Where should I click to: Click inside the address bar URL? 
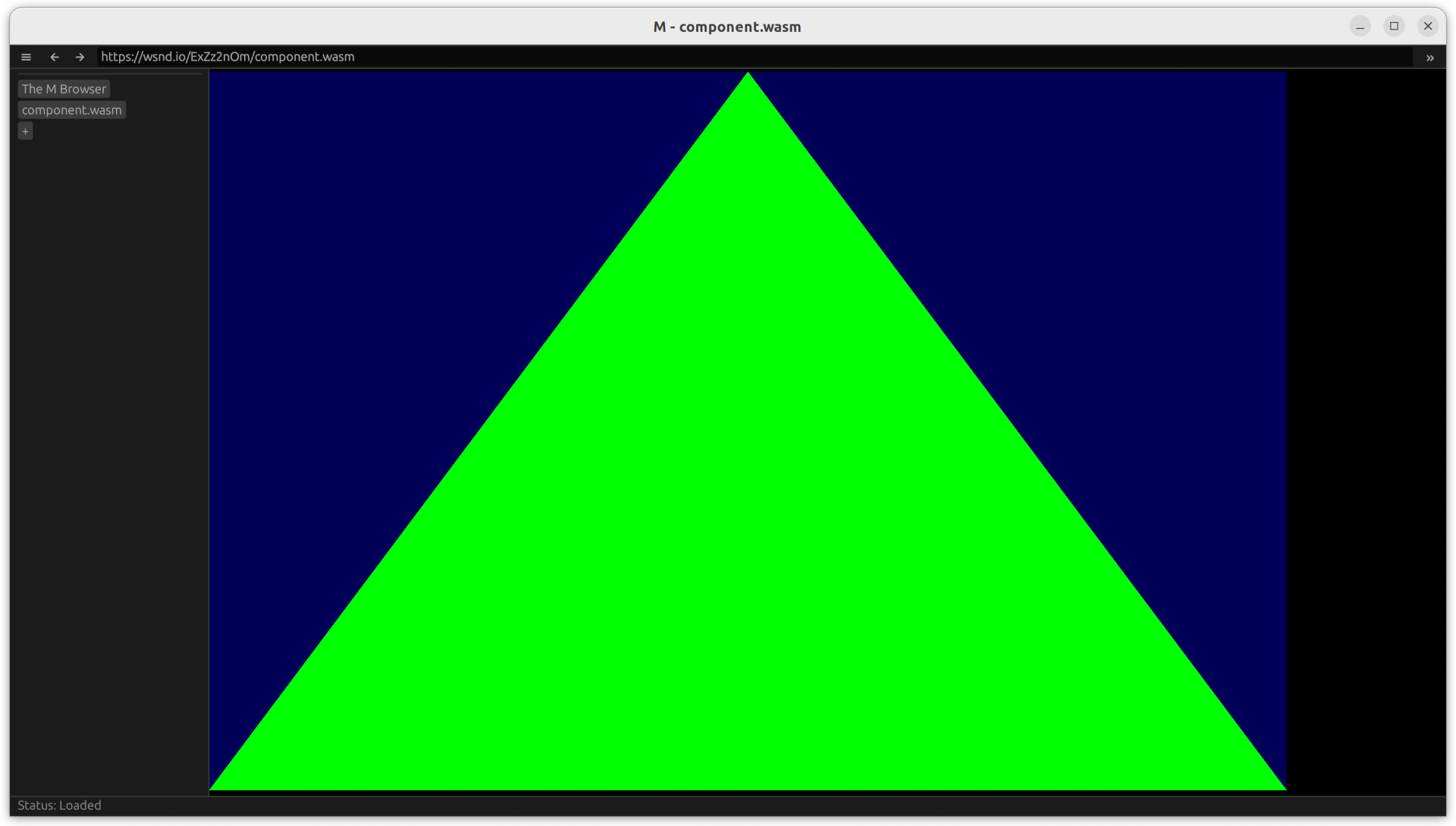point(227,56)
